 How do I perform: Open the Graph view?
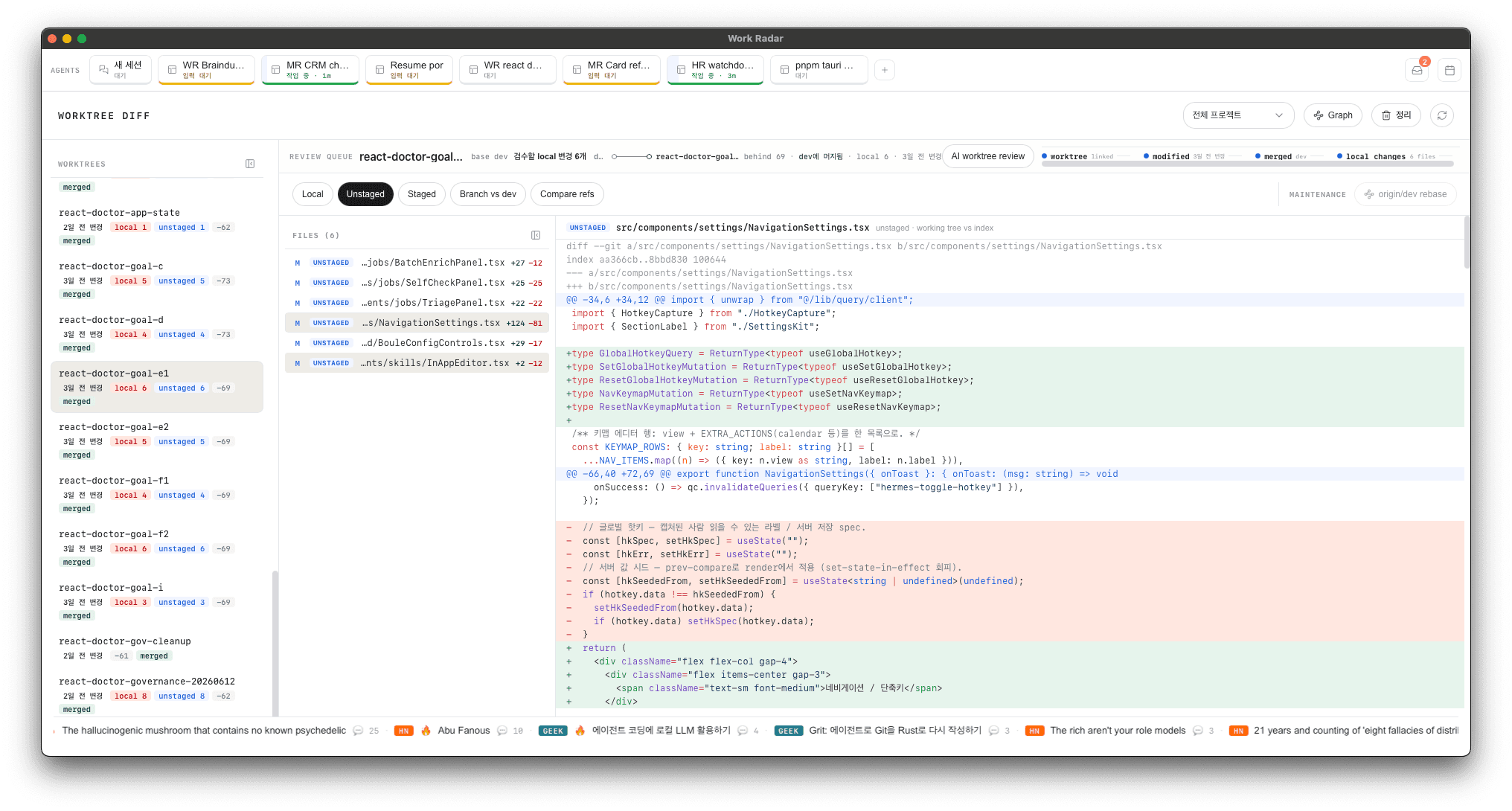[1333, 115]
